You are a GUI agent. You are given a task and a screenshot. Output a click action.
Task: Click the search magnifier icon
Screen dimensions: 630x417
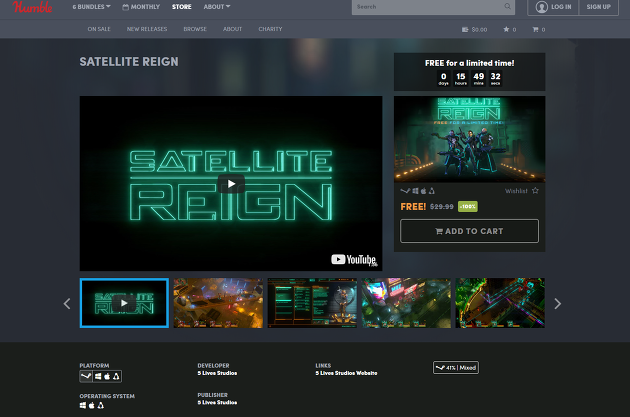click(507, 6)
